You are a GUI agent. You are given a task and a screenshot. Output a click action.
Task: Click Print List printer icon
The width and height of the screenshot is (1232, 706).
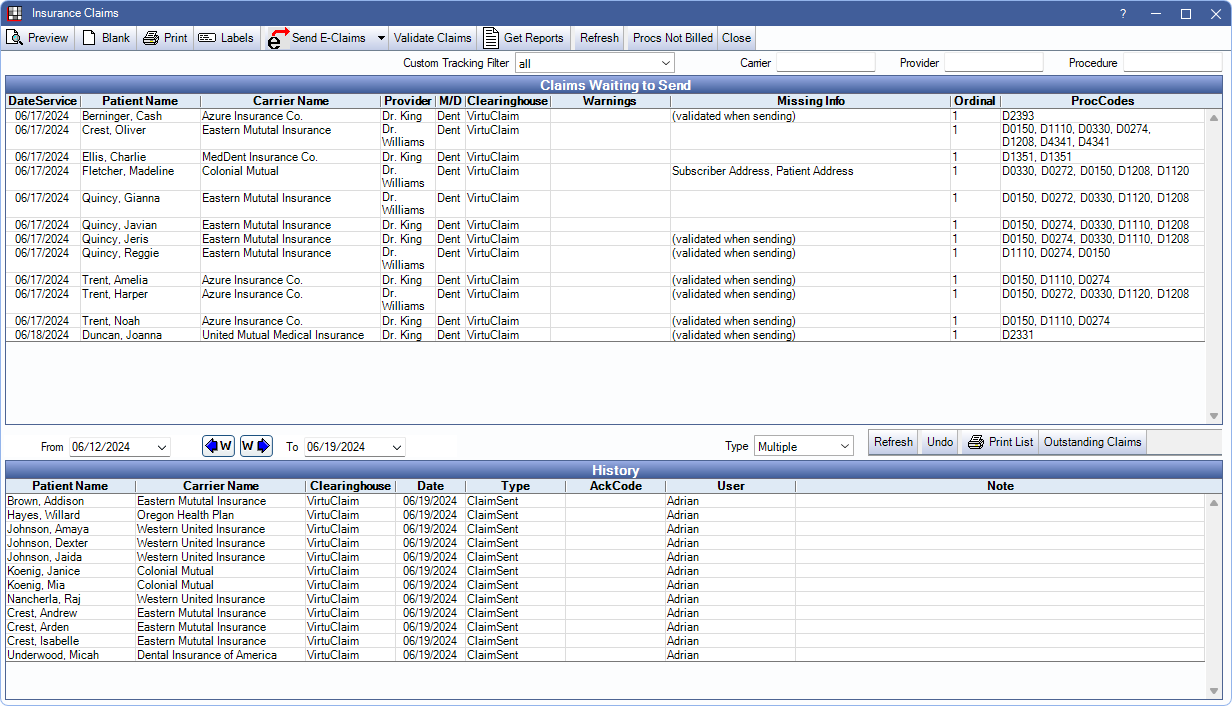tap(975, 442)
